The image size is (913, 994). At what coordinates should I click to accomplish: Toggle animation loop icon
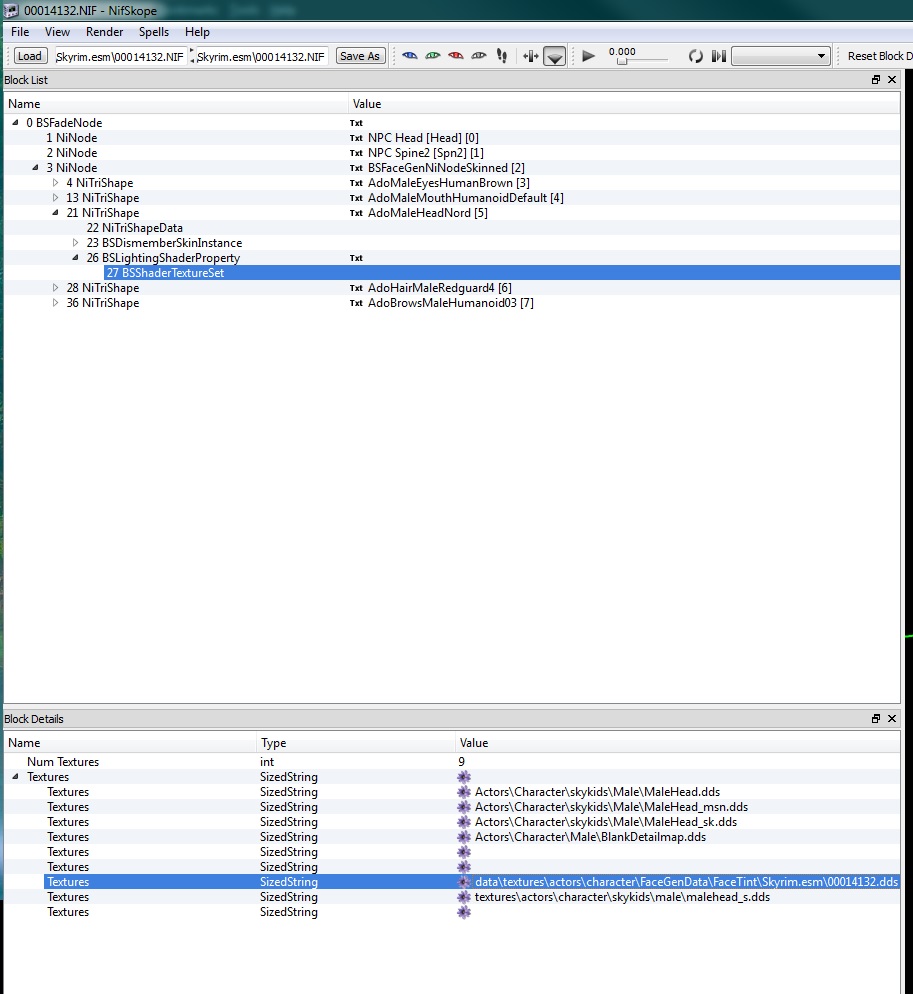click(x=696, y=56)
